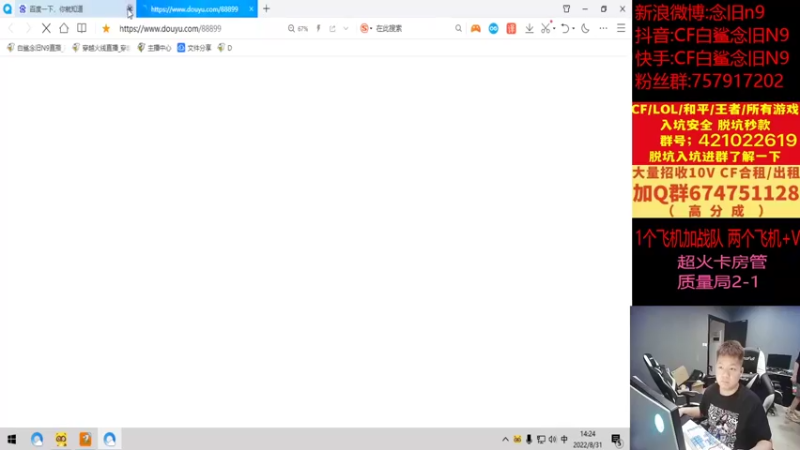Screen dimensions: 800x450
Task: Open the hamburger main menu
Action: click(621, 29)
